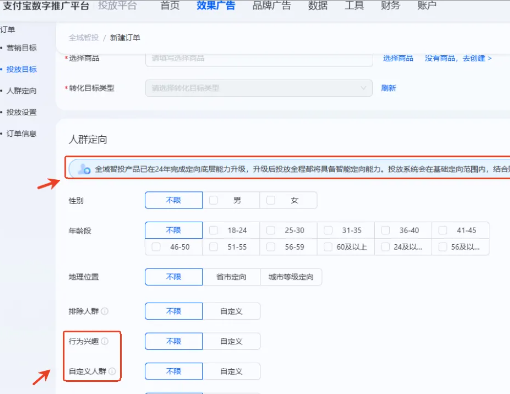This screenshot has height=394, width=510.
Task: Select 不限 for 行为兴趣
Action: click(x=174, y=341)
